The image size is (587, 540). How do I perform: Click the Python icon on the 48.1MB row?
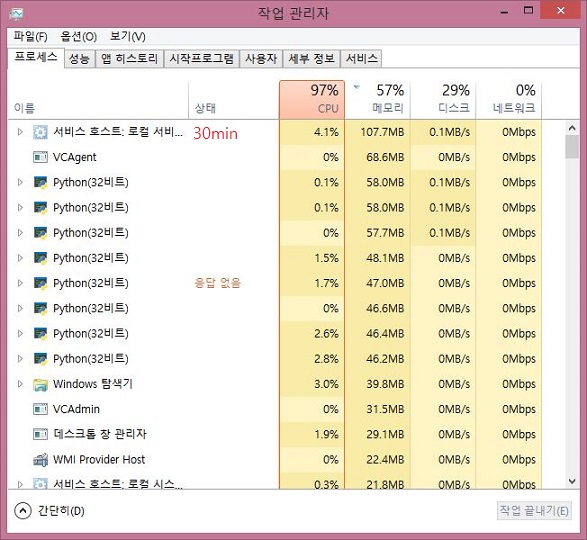[x=40, y=258]
